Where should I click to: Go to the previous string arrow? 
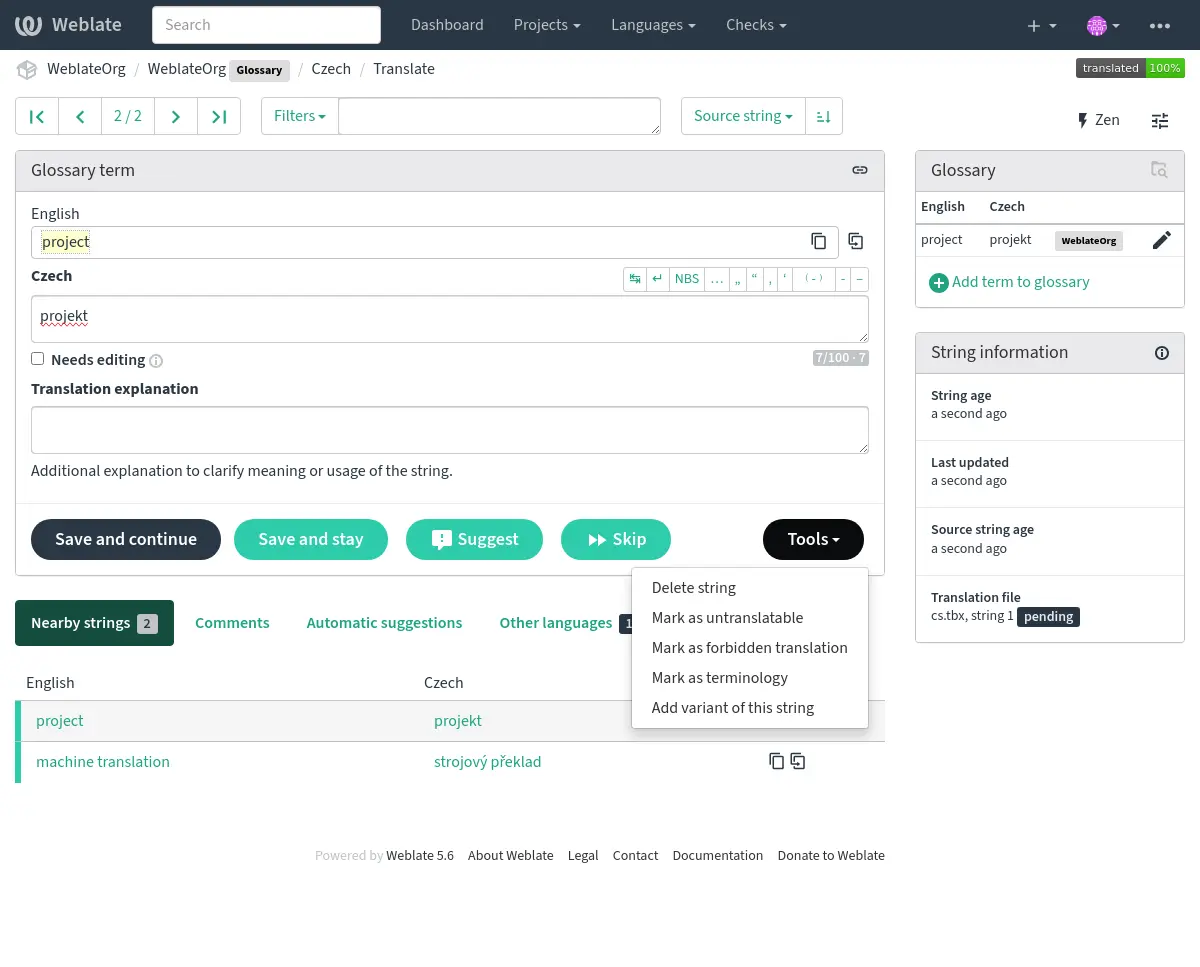[80, 116]
